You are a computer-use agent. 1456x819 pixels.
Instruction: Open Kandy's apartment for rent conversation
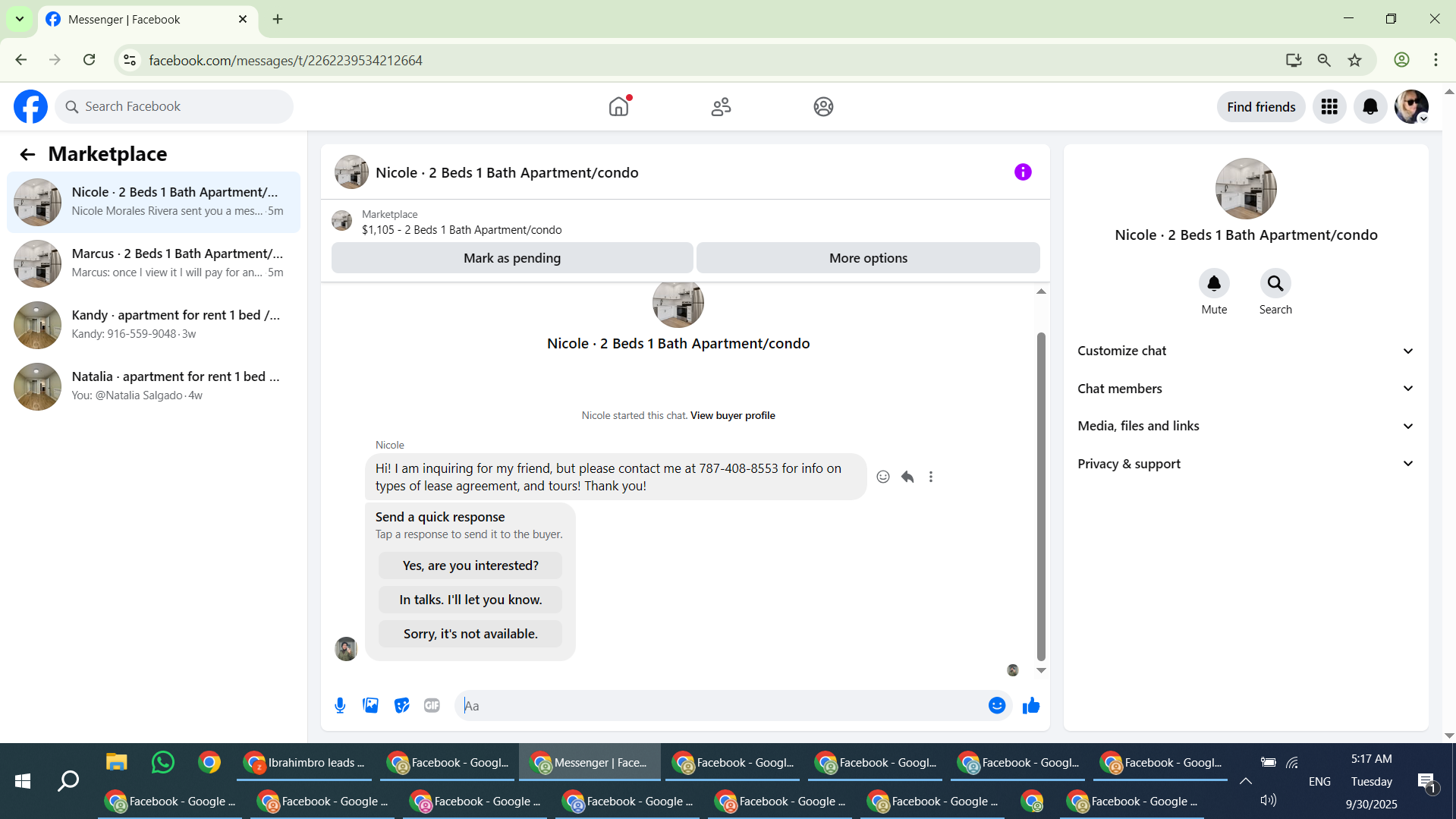point(154,325)
